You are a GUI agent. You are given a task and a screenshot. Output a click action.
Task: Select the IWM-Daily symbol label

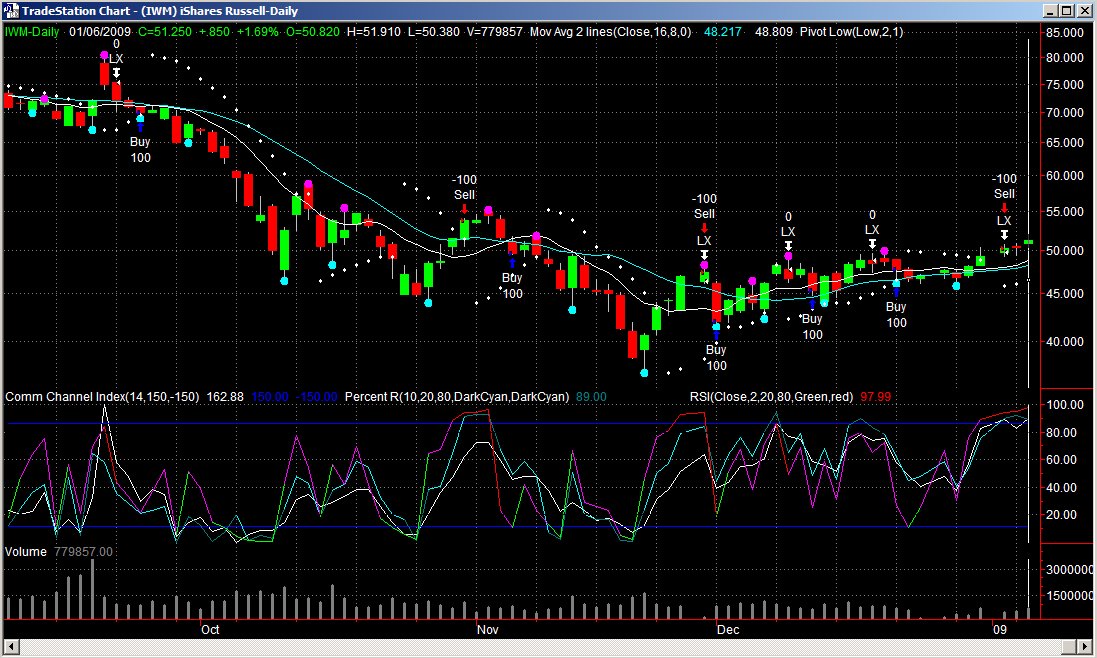[32, 32]
